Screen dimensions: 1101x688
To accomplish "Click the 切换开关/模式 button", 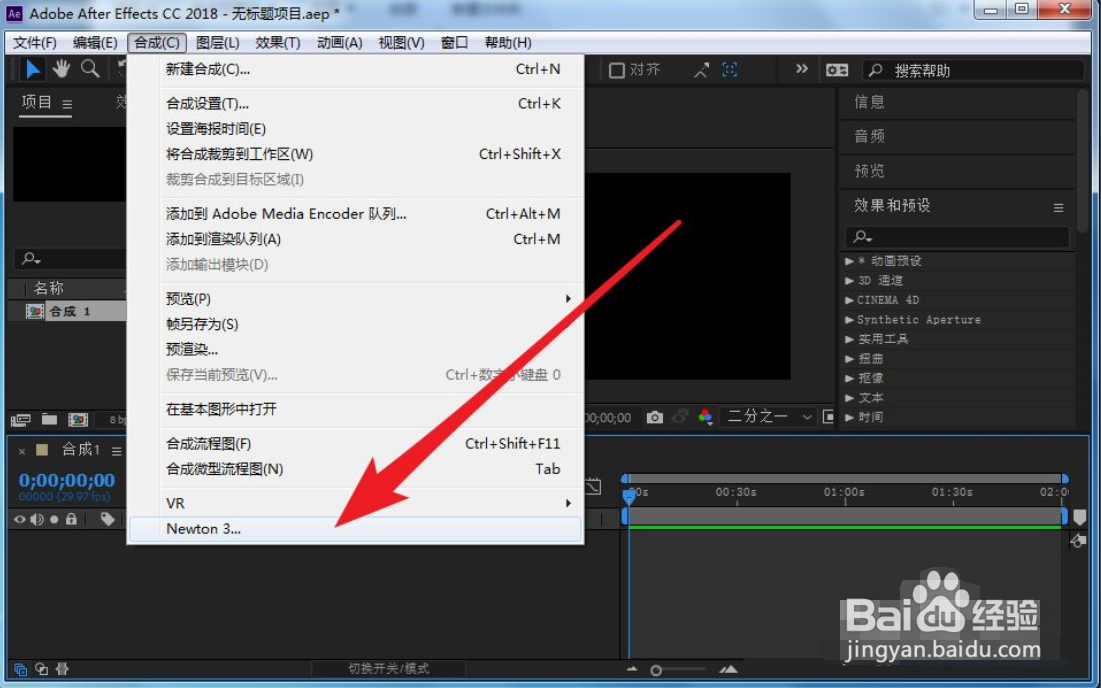I will (x=388, y=669).
